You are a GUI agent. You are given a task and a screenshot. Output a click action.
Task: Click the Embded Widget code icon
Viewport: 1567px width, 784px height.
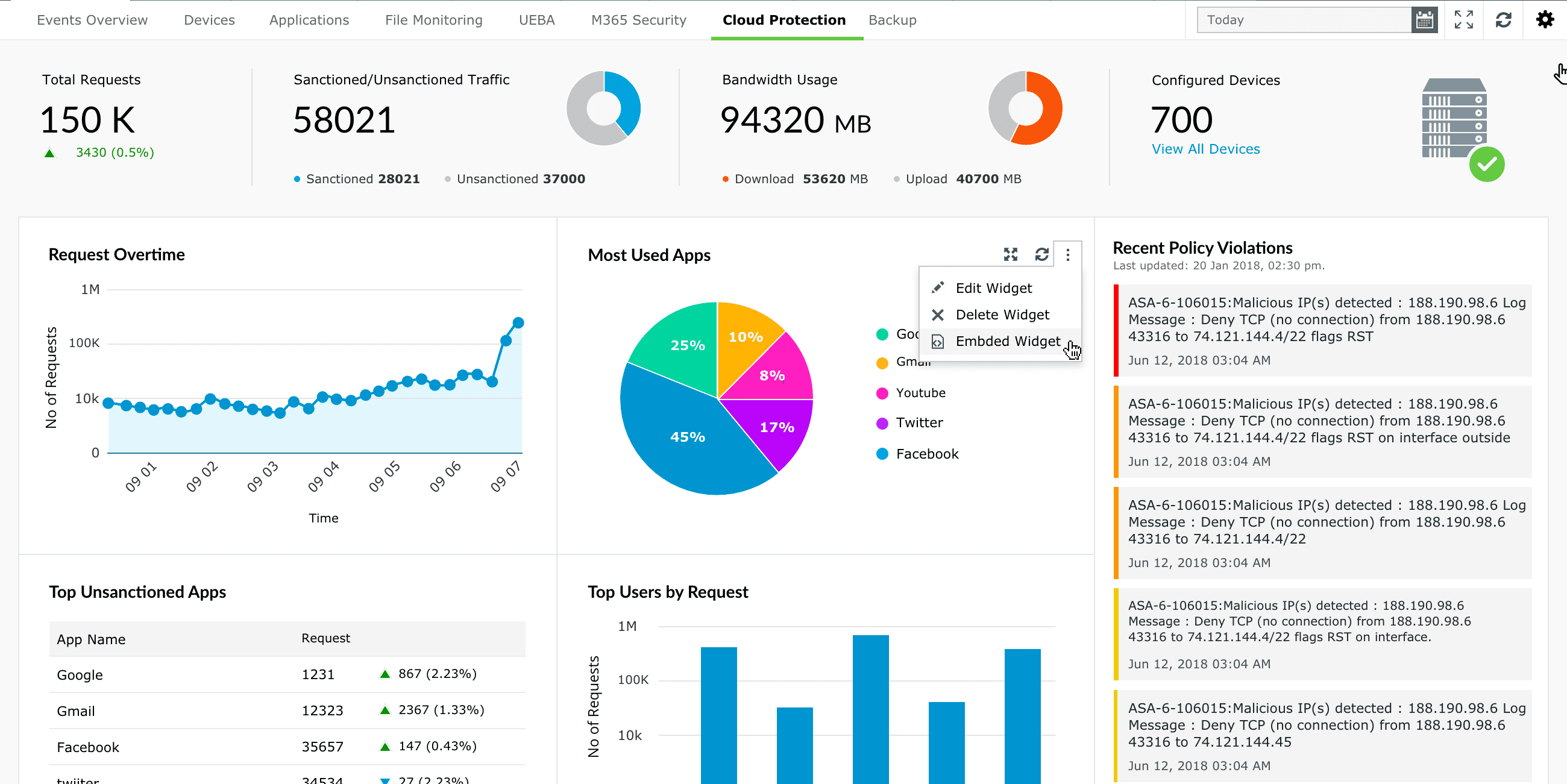pos(937,341)
